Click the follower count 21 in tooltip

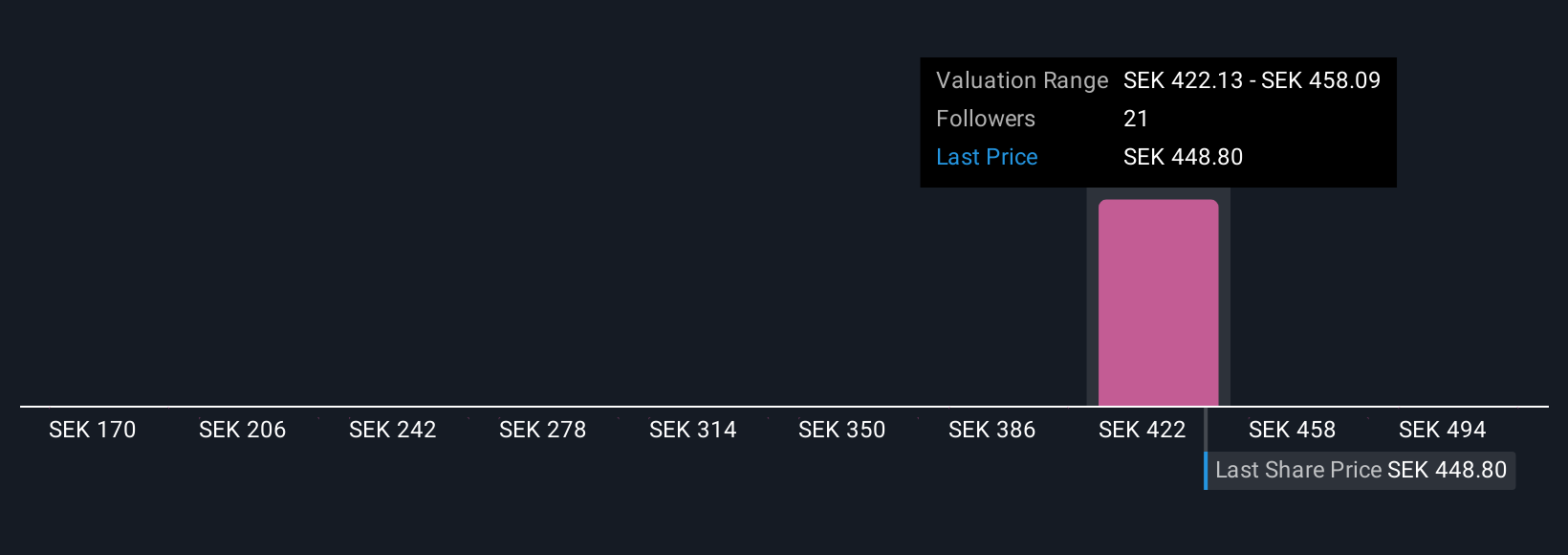(x=1136, y=119)
